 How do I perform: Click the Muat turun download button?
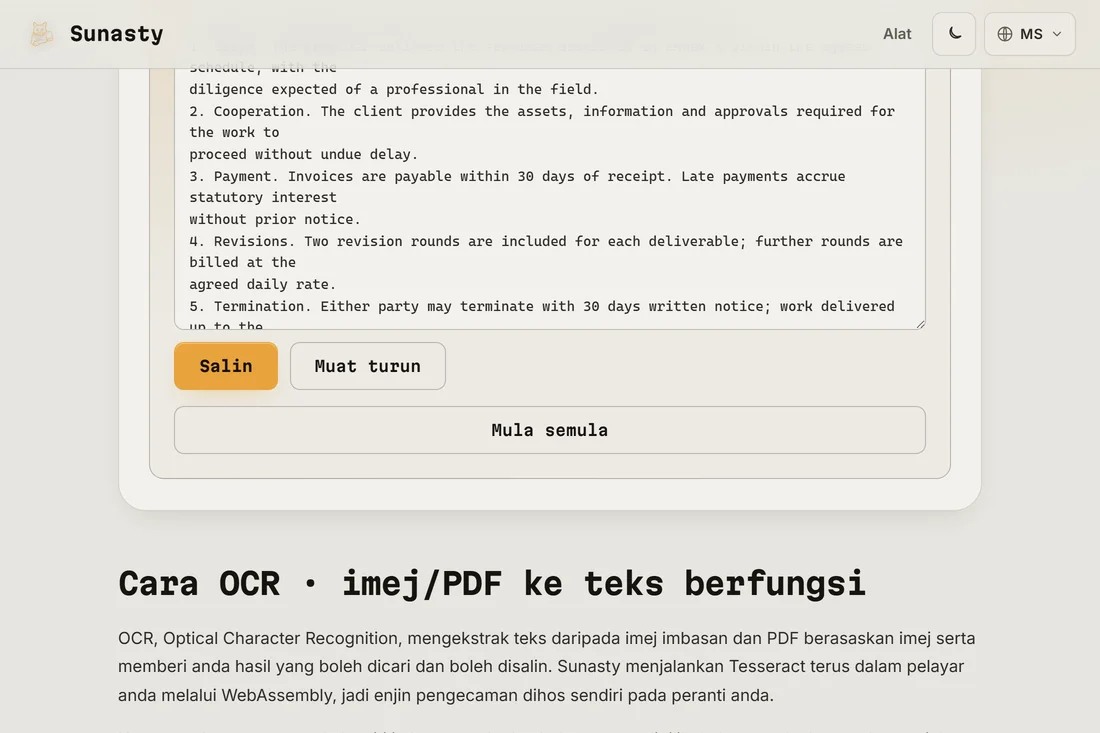[368, 366]
